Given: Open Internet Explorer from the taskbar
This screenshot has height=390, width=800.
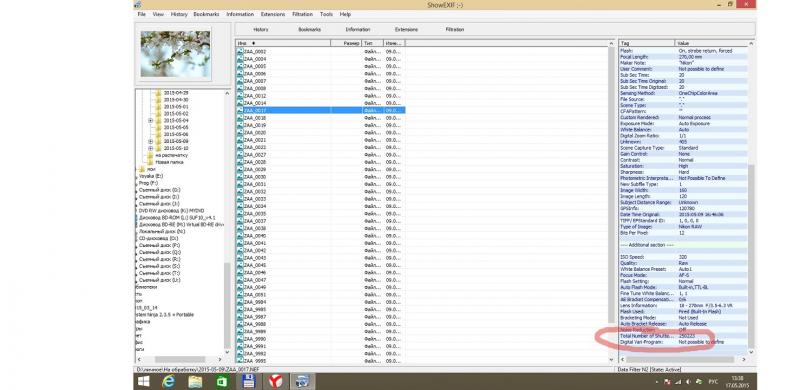Looking at the screenshot, I should (169, 381).
